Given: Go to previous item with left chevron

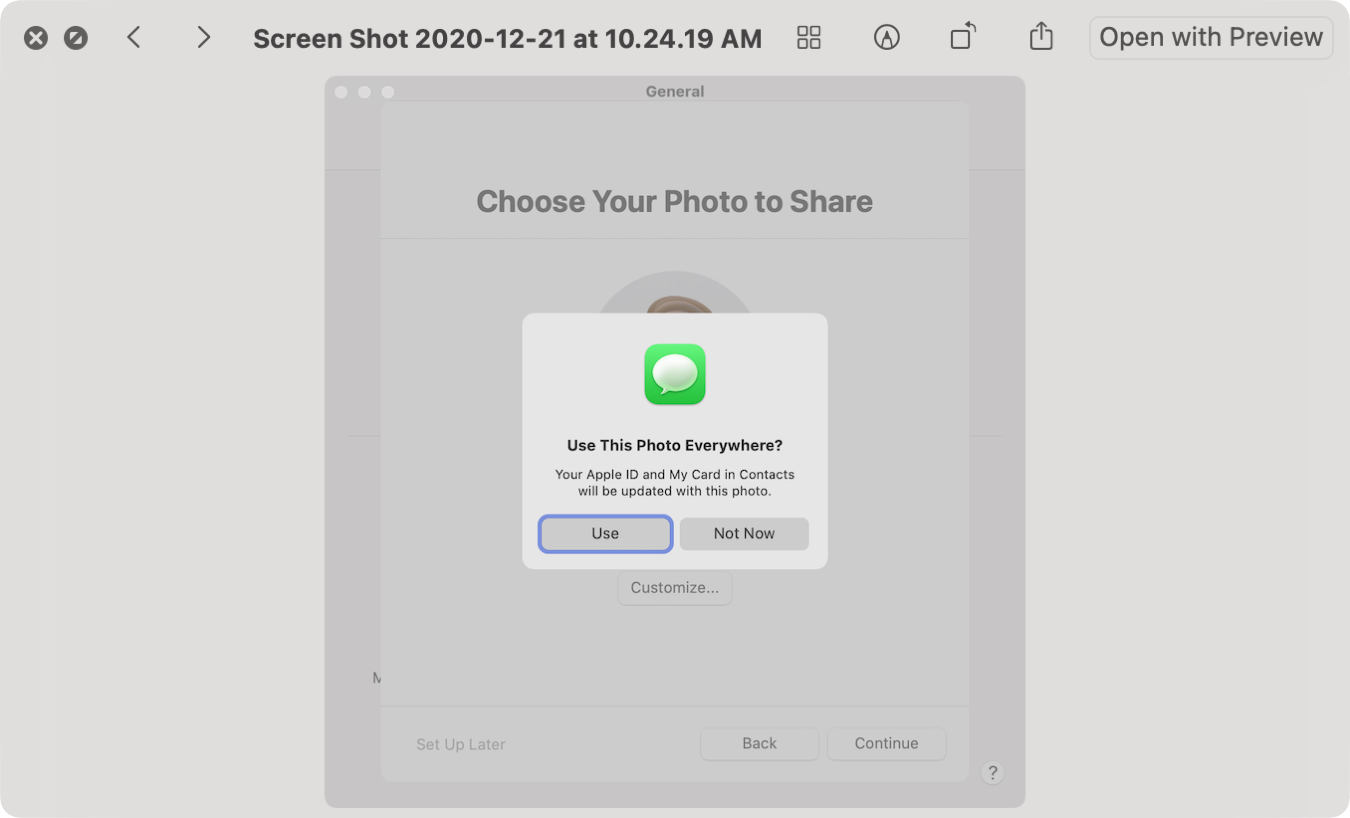Looking at the screenshot, I should click(134, 38).
